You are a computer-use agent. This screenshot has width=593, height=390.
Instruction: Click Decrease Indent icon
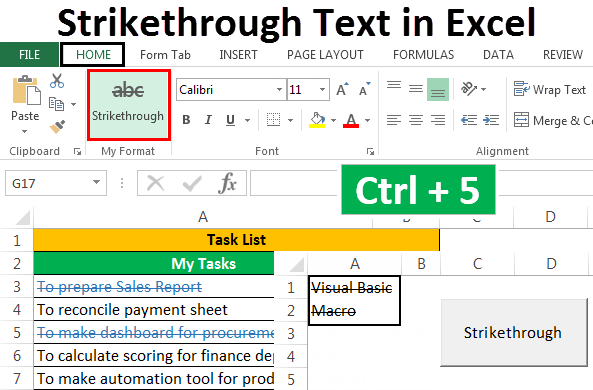point(469,120)
